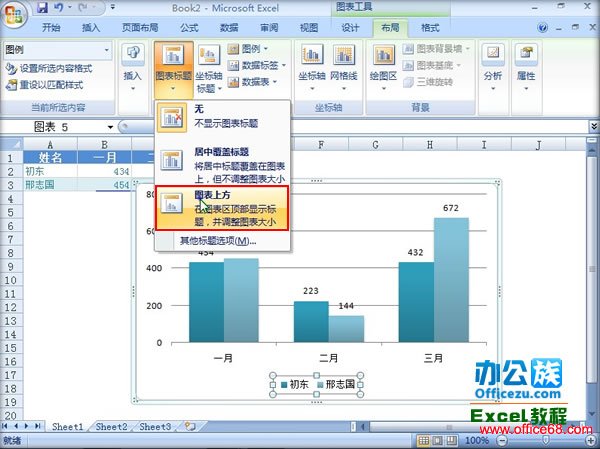Viewport: 600px width, 449px height.
Task: Select cell A2 with 初东
Action: [x=50, y=171]
